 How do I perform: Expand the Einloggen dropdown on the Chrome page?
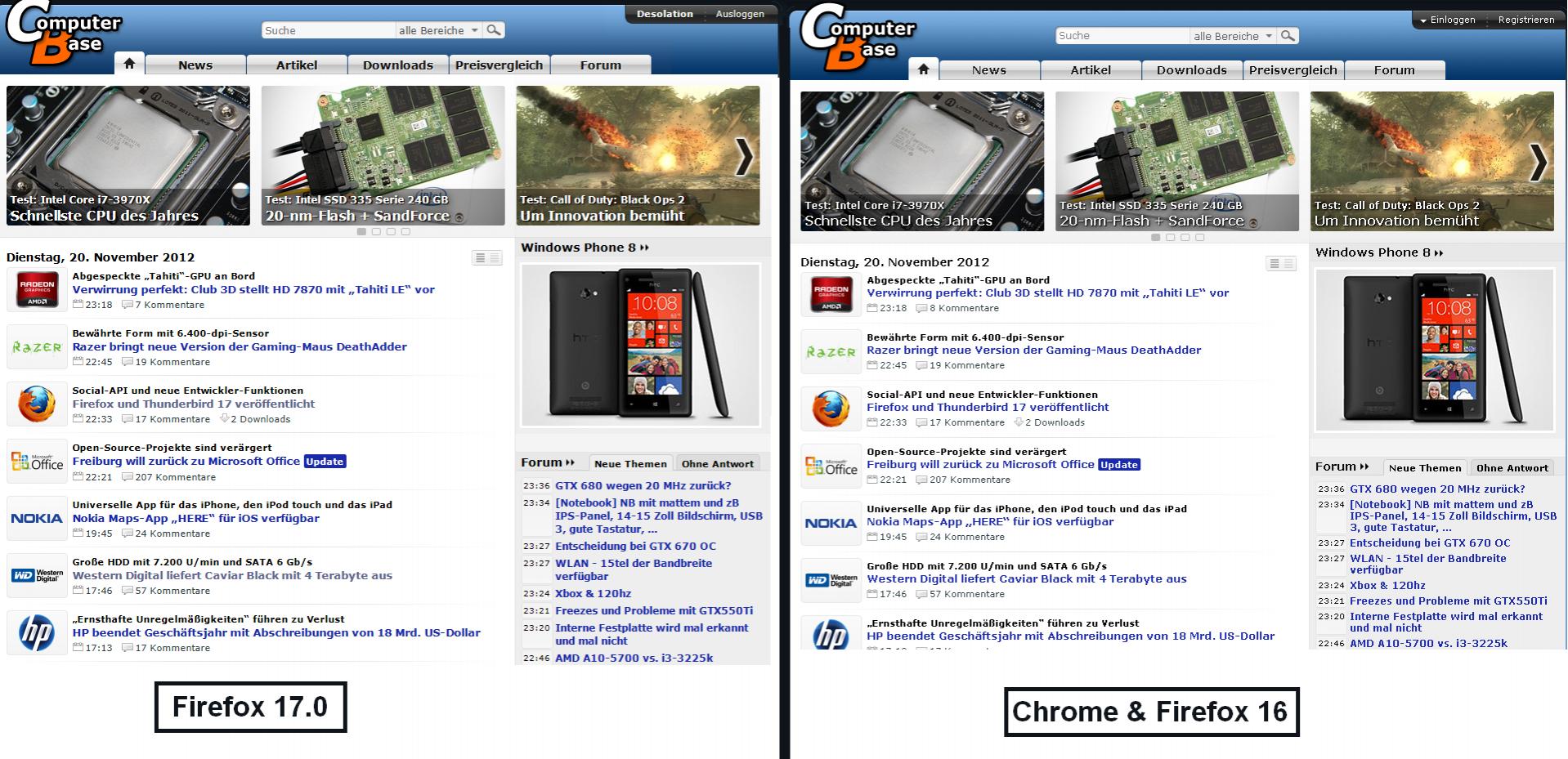pos(1423,20)
